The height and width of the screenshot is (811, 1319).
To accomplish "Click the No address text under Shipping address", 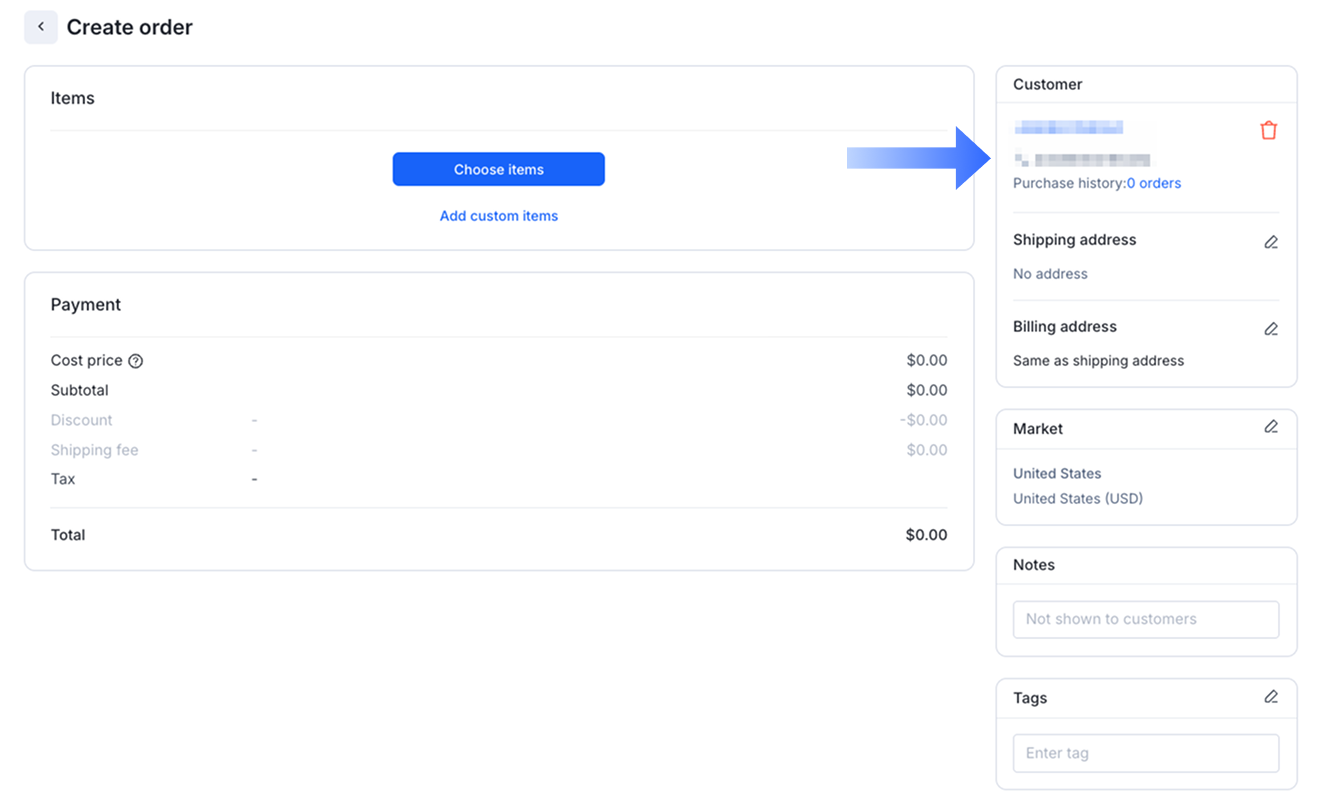I will [x=1050, y=274].
